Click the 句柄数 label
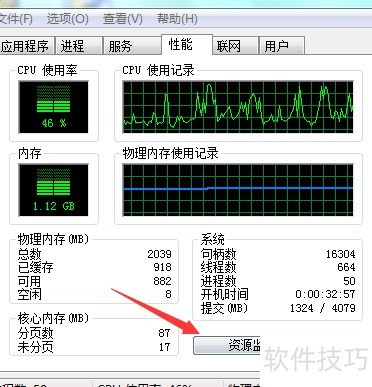The height and width of the screenshot is (387, 372). coord(218,255)
